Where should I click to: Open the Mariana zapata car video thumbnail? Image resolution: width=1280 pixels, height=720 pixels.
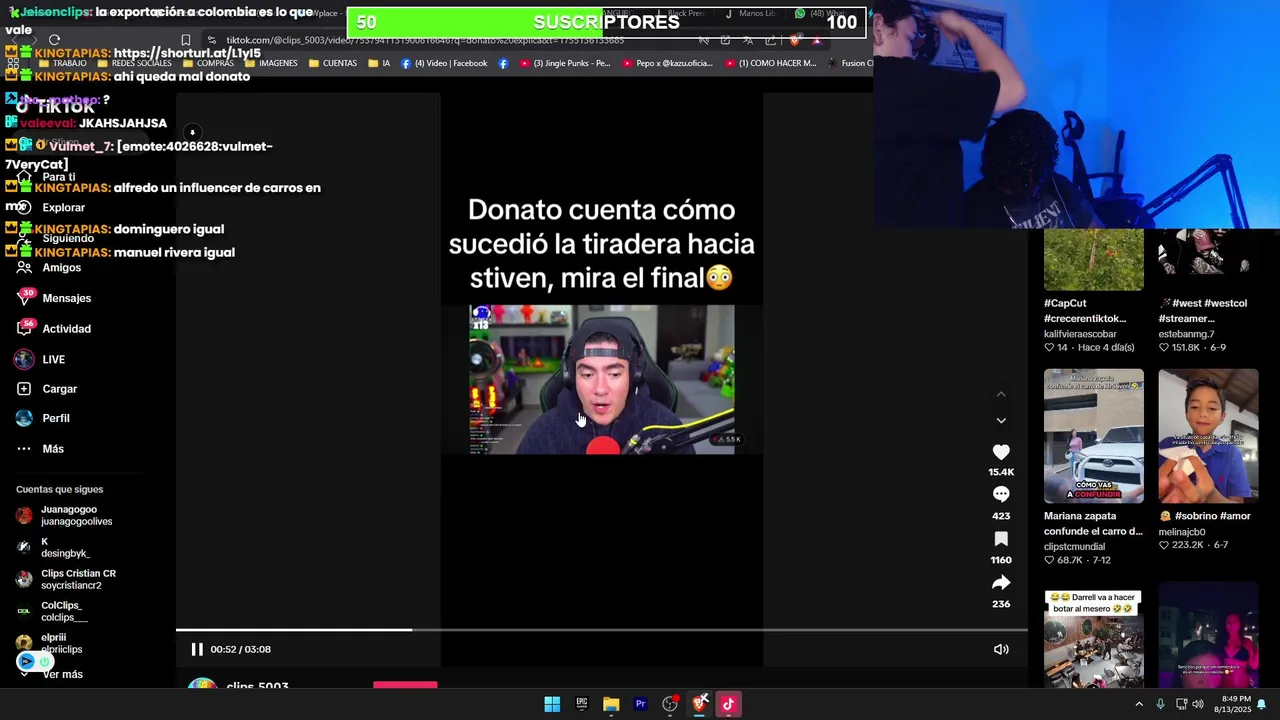click(x=1094, y=436)
